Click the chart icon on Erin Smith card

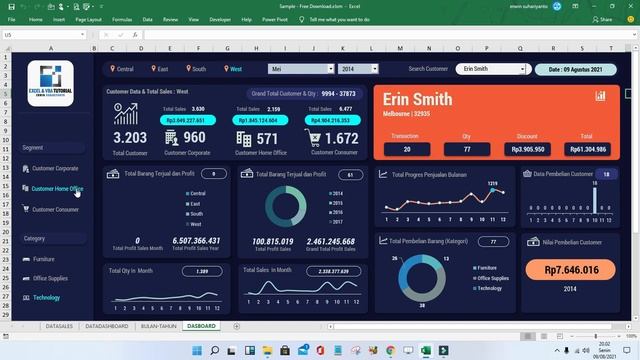[x=600, y=96]
